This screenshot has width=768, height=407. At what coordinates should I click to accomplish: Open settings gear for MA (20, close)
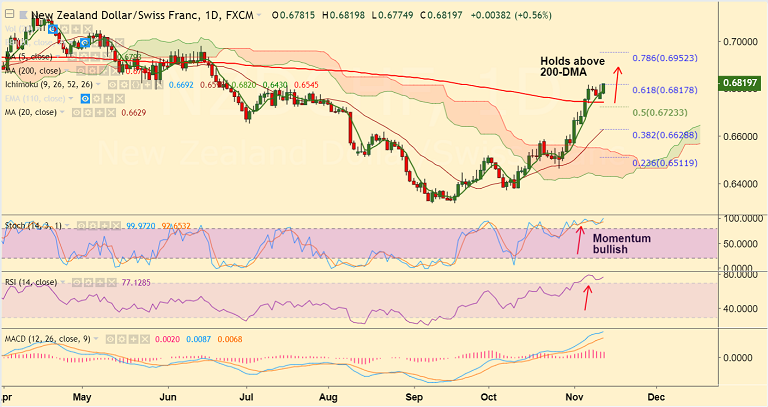(x=88, y=113)
